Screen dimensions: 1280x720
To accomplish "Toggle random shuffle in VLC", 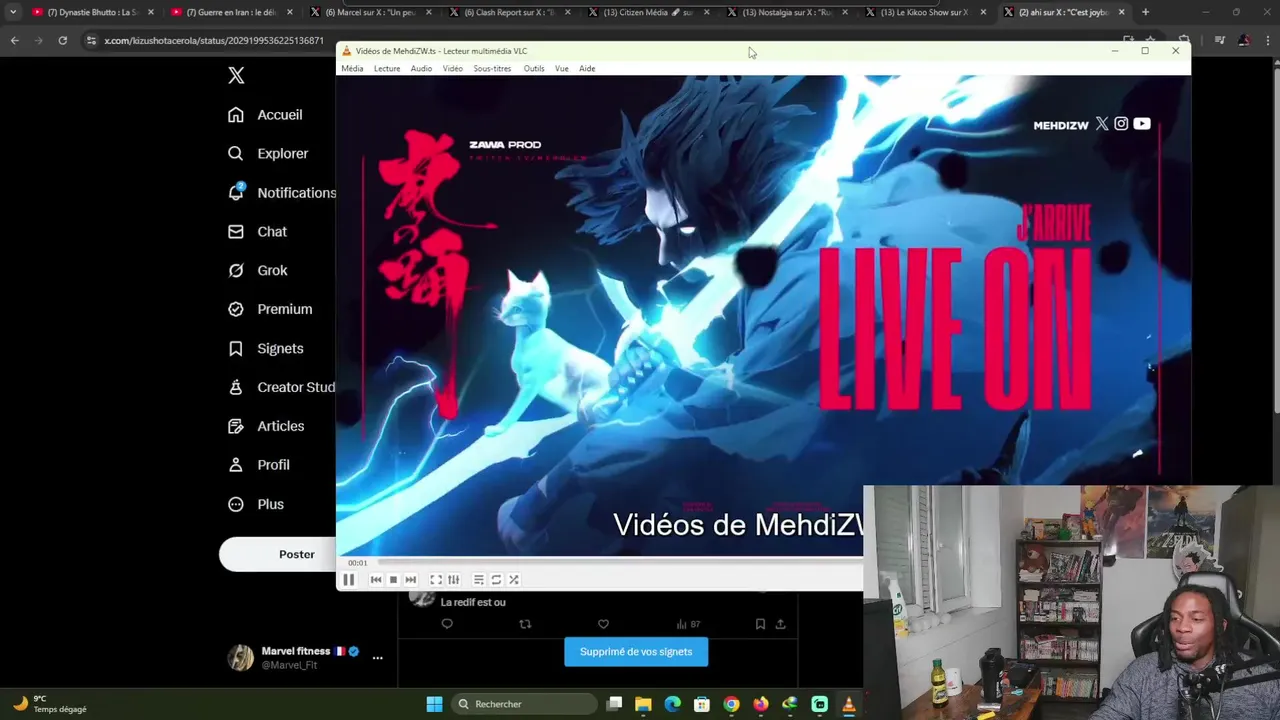I will (514, 580).
